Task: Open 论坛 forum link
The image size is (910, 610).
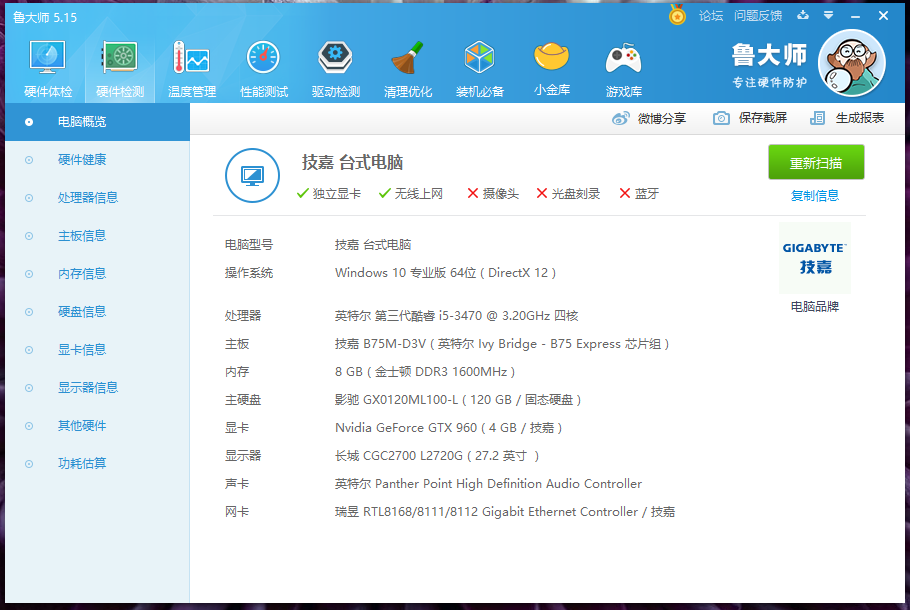Action: 711,16
